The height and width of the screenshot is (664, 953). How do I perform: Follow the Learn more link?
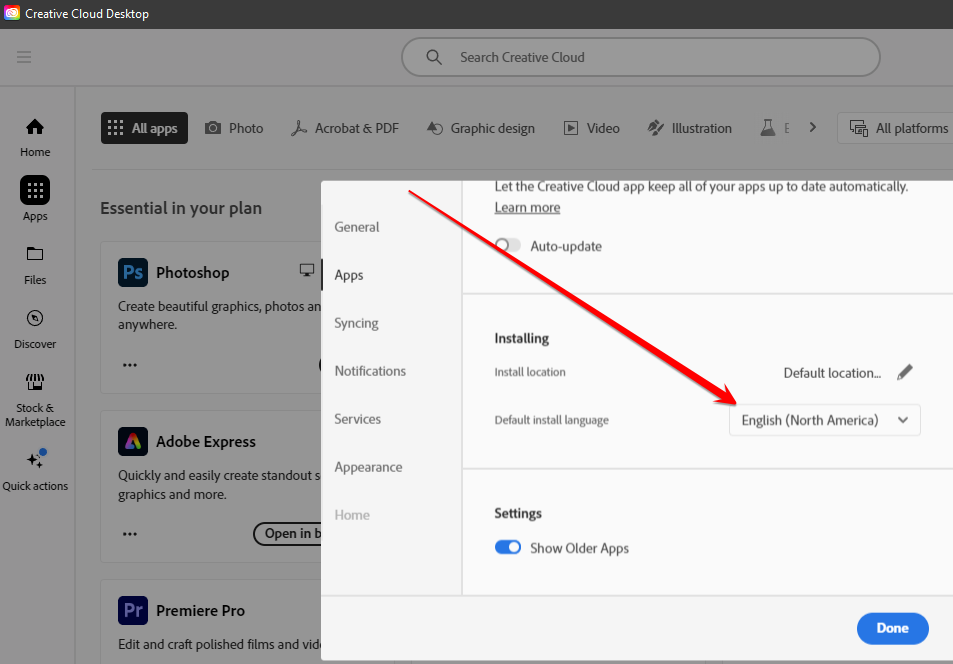click(x=527, y=207)
